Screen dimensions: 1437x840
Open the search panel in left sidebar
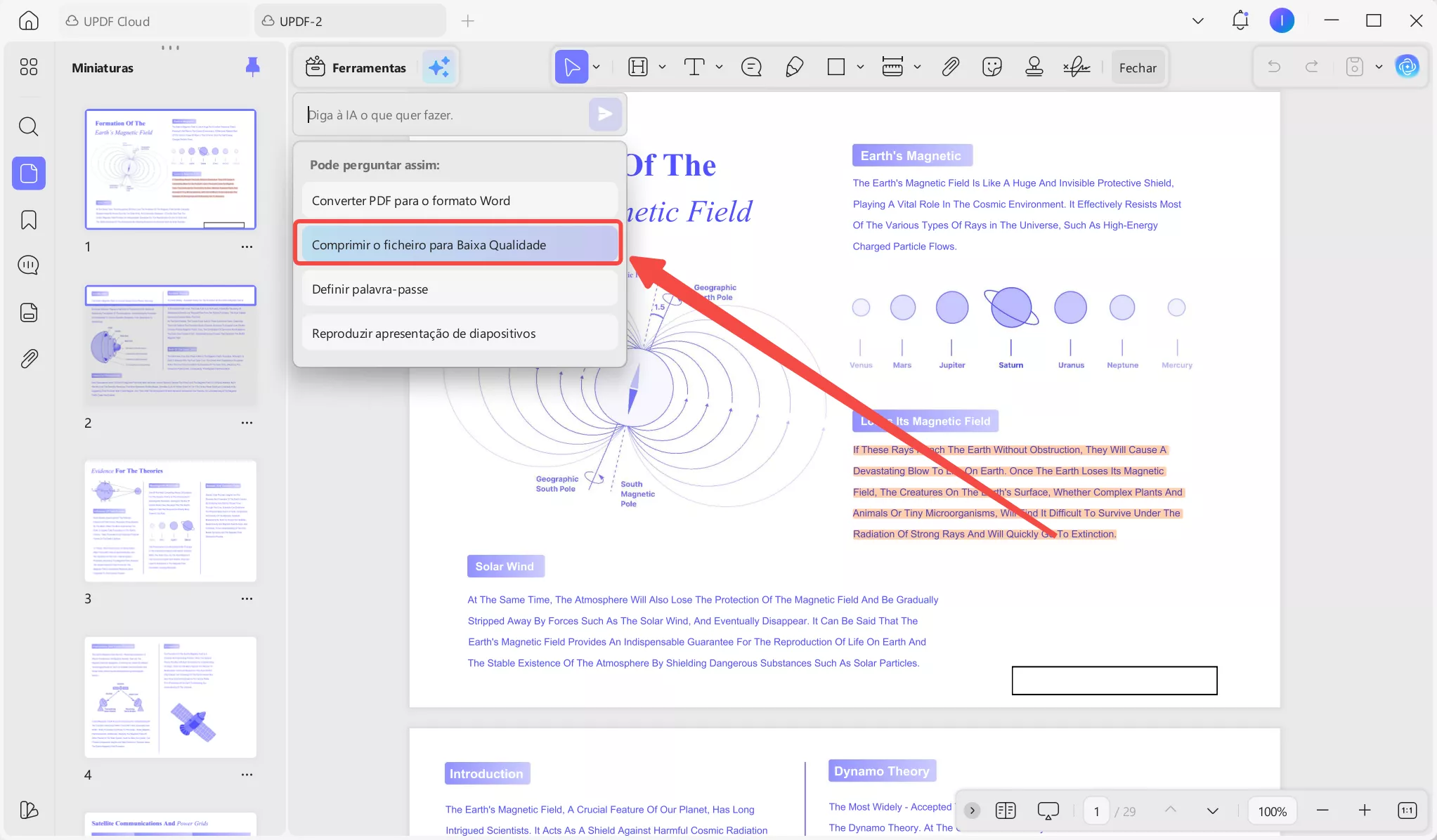[28, 126]
